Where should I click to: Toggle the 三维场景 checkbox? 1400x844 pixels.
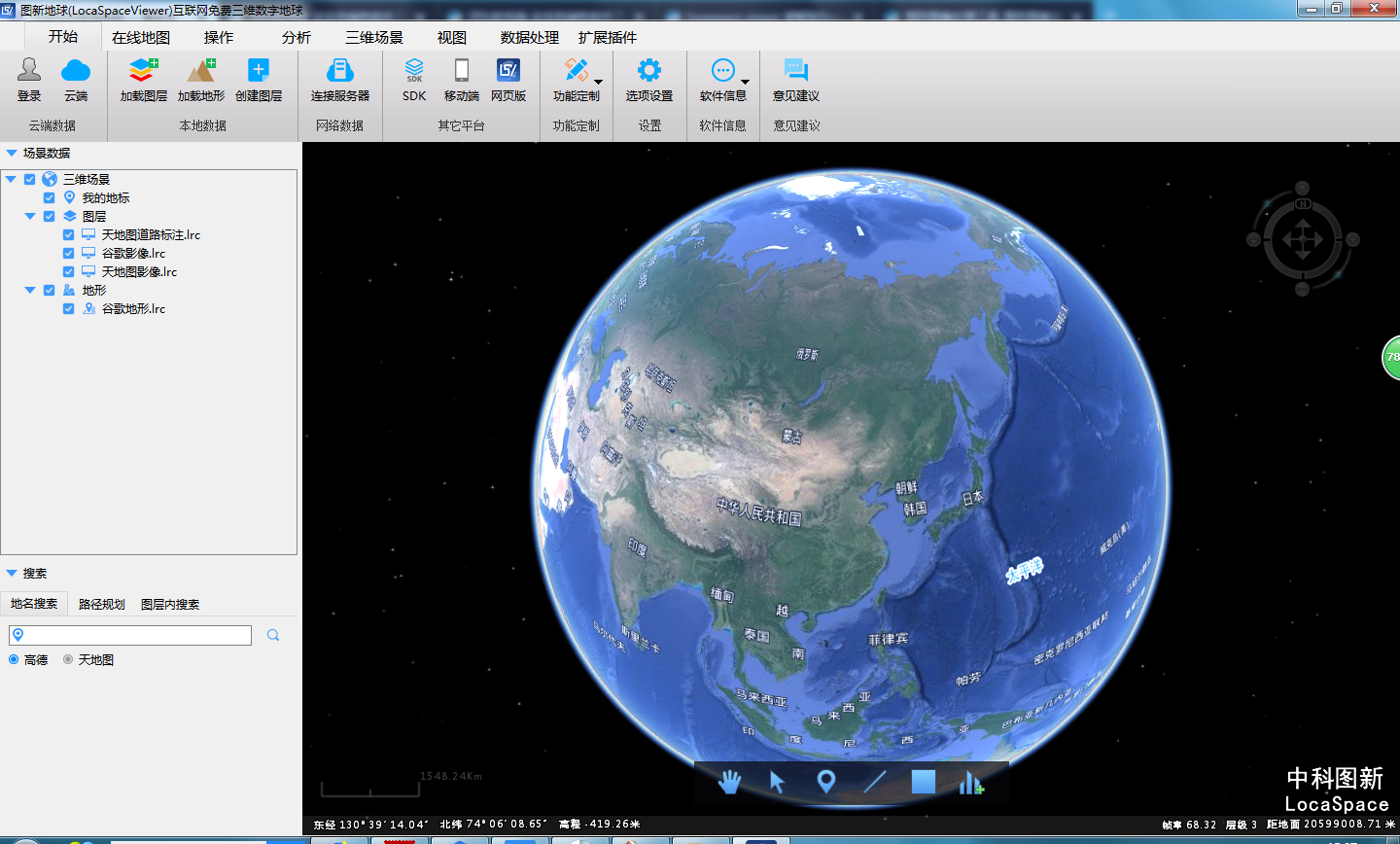point(30,179)
